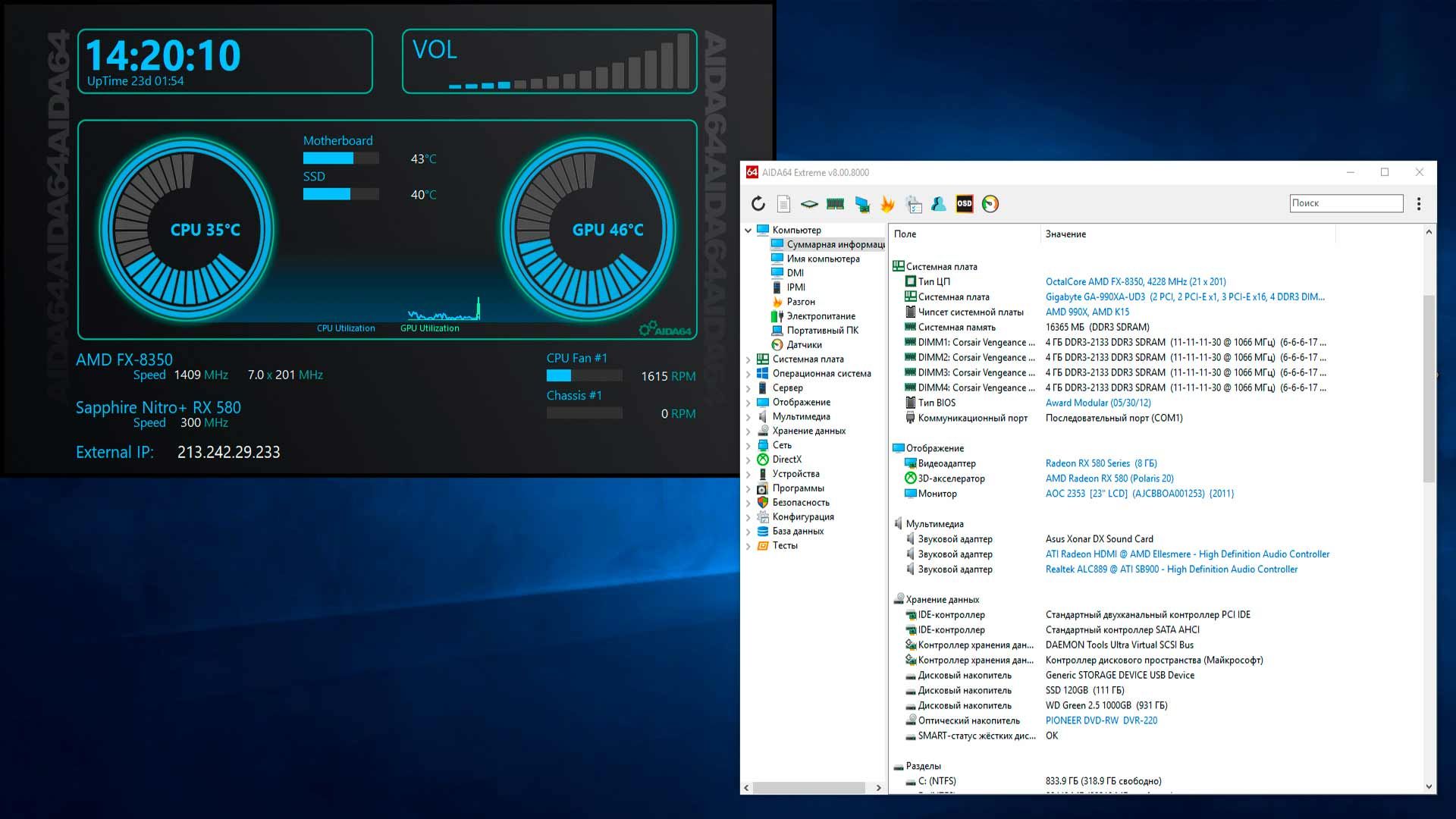Click the blue user toolbar icon
1456x819 pixels.
(939, 203)
